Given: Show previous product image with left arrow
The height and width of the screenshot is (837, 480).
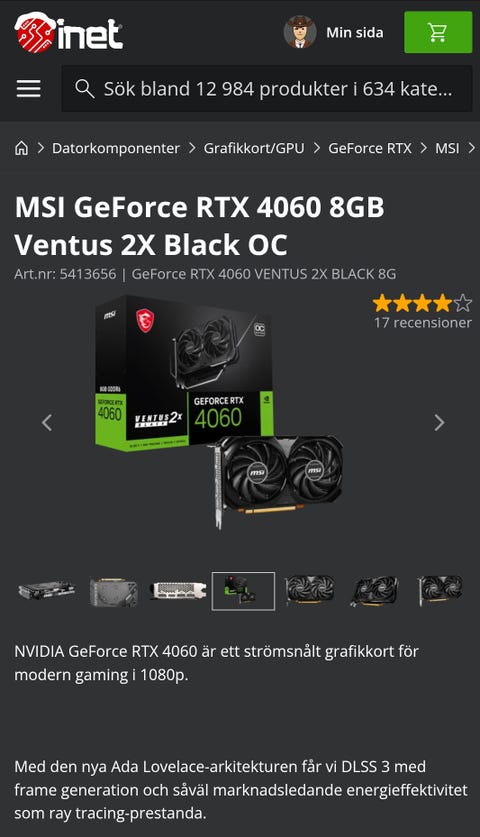Looking at the screenshot, I should coord(48,423).
